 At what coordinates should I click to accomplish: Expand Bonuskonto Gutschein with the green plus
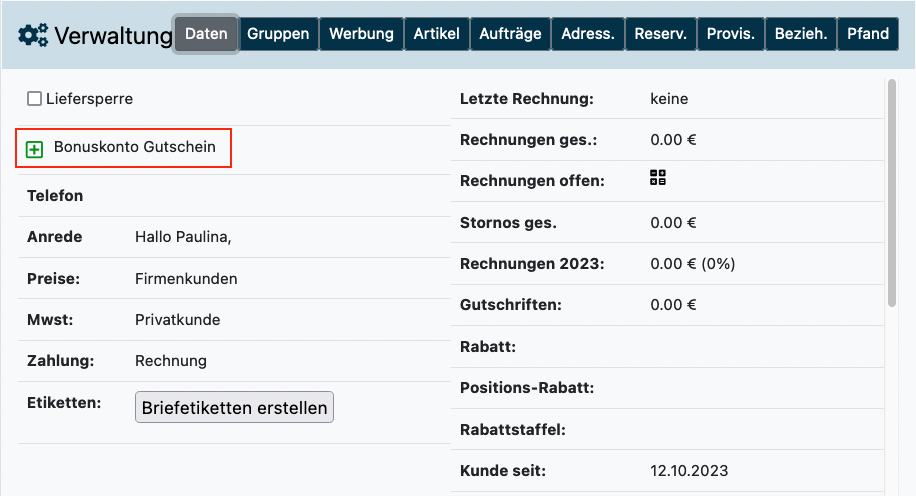pos(35,149)
